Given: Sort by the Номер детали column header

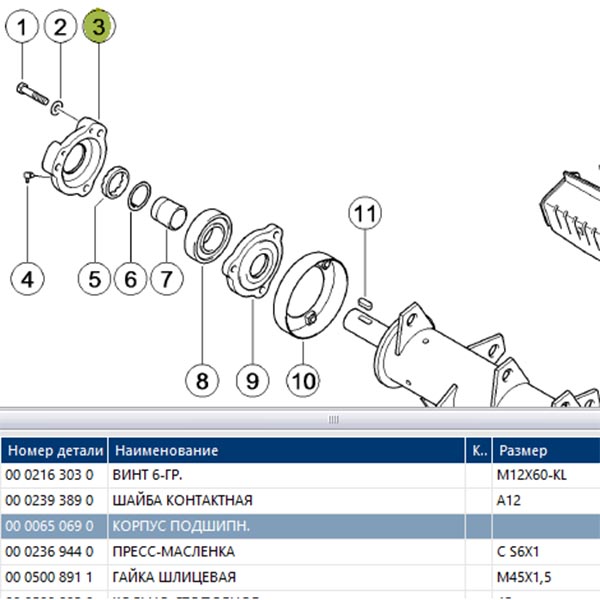Looking at the screenshot, I should pyautogui.click(x=54, y=450).
